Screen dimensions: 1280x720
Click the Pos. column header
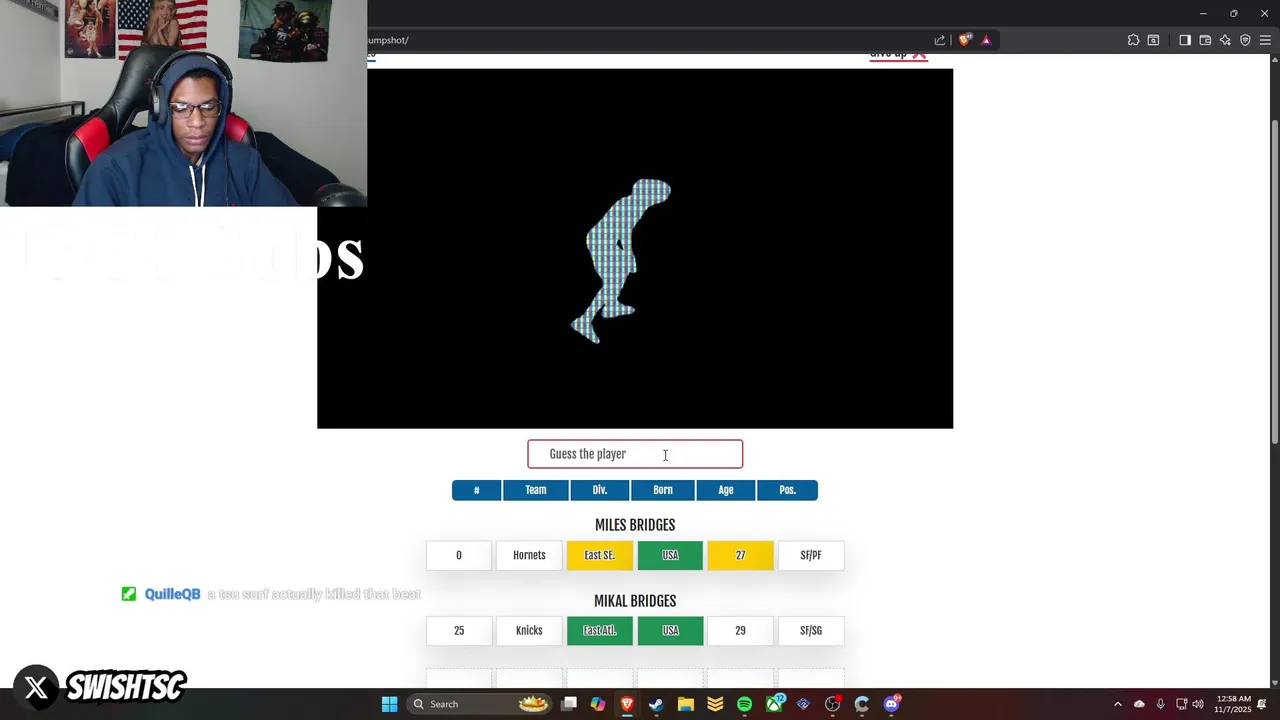[x=788, y=490]
